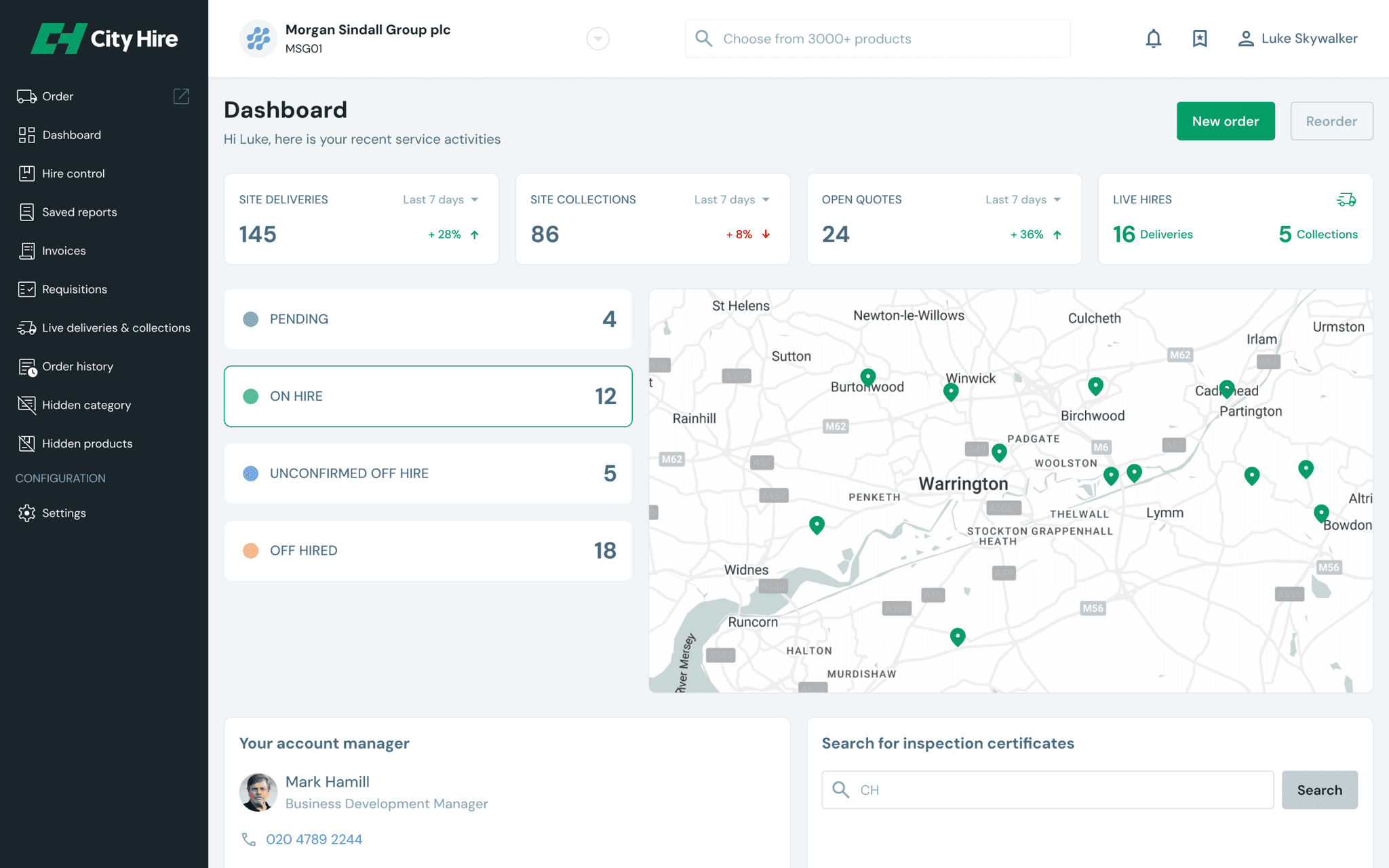Click the notifications bell icon
The image size is (1389, 868).
click(x=1153, y=39)
